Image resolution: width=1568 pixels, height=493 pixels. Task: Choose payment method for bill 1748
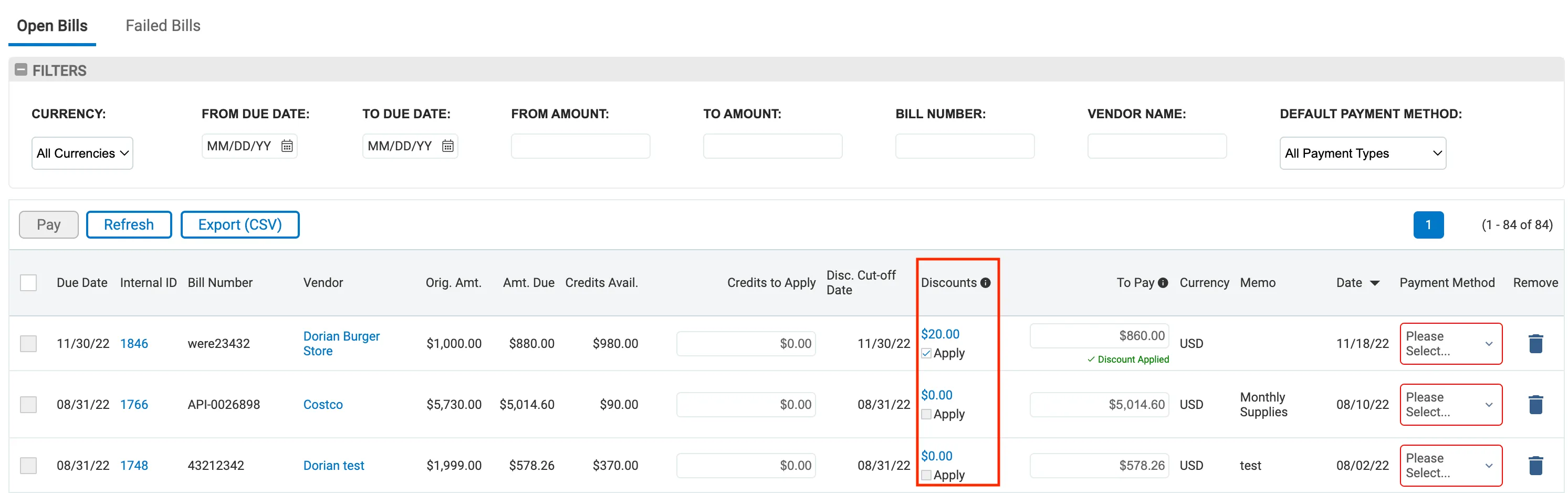pos(1450,466)
